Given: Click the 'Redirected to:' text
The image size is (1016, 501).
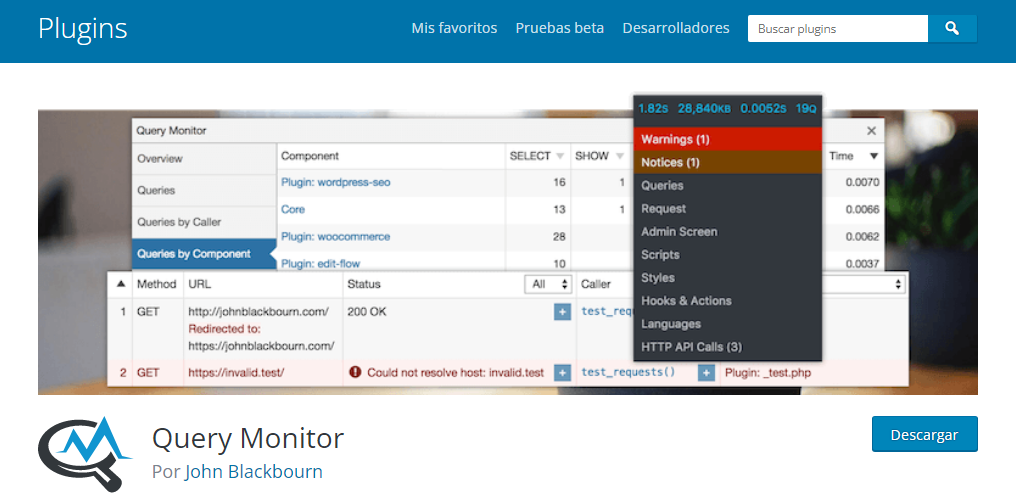Looking at the screenshot, I should pos(224,329).
